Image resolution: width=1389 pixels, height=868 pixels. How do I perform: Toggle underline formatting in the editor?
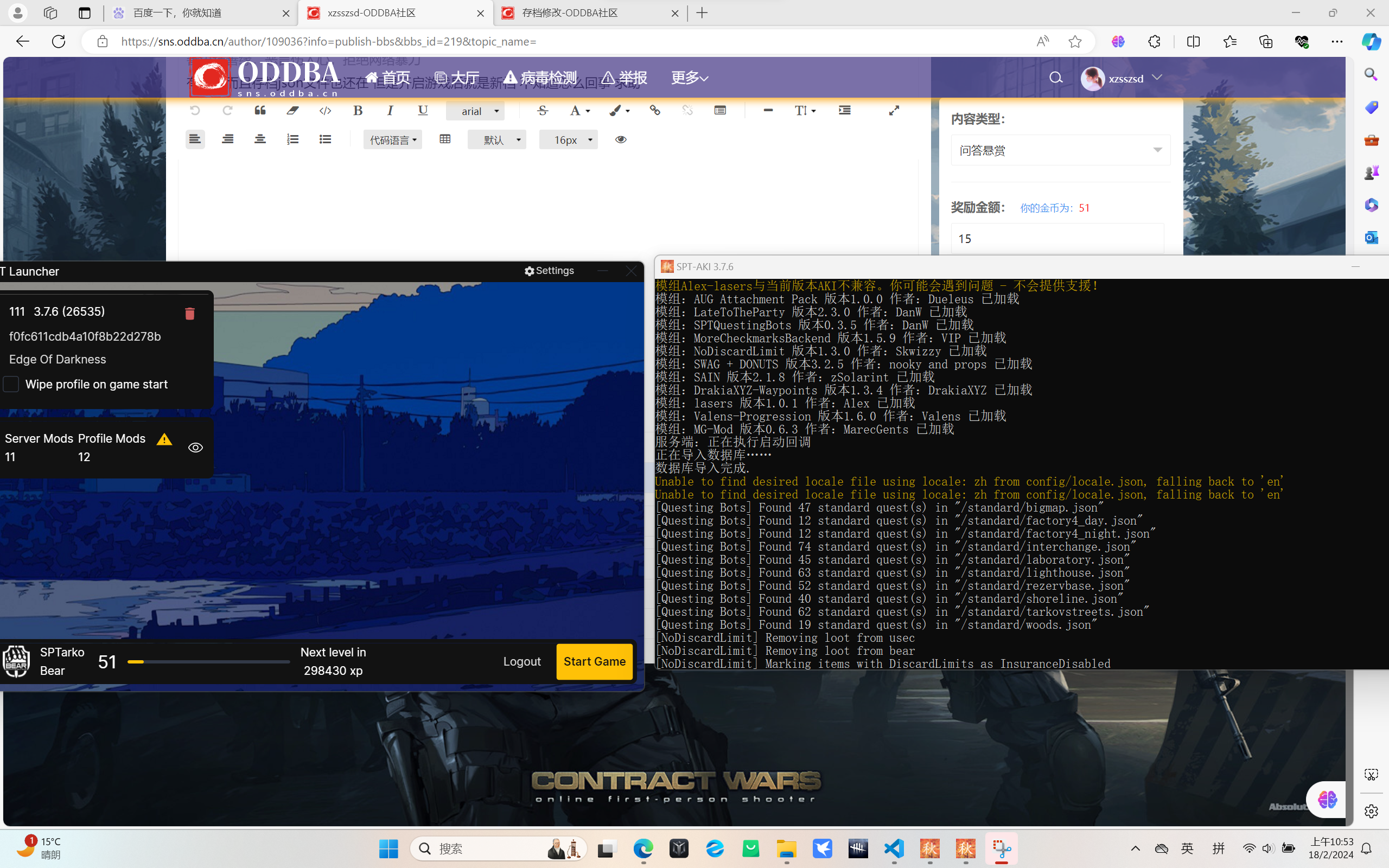click(x=423, y=110)
